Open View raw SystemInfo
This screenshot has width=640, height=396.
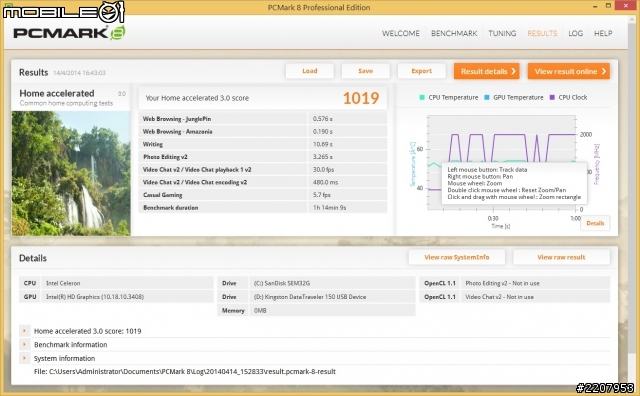point(457,257)
